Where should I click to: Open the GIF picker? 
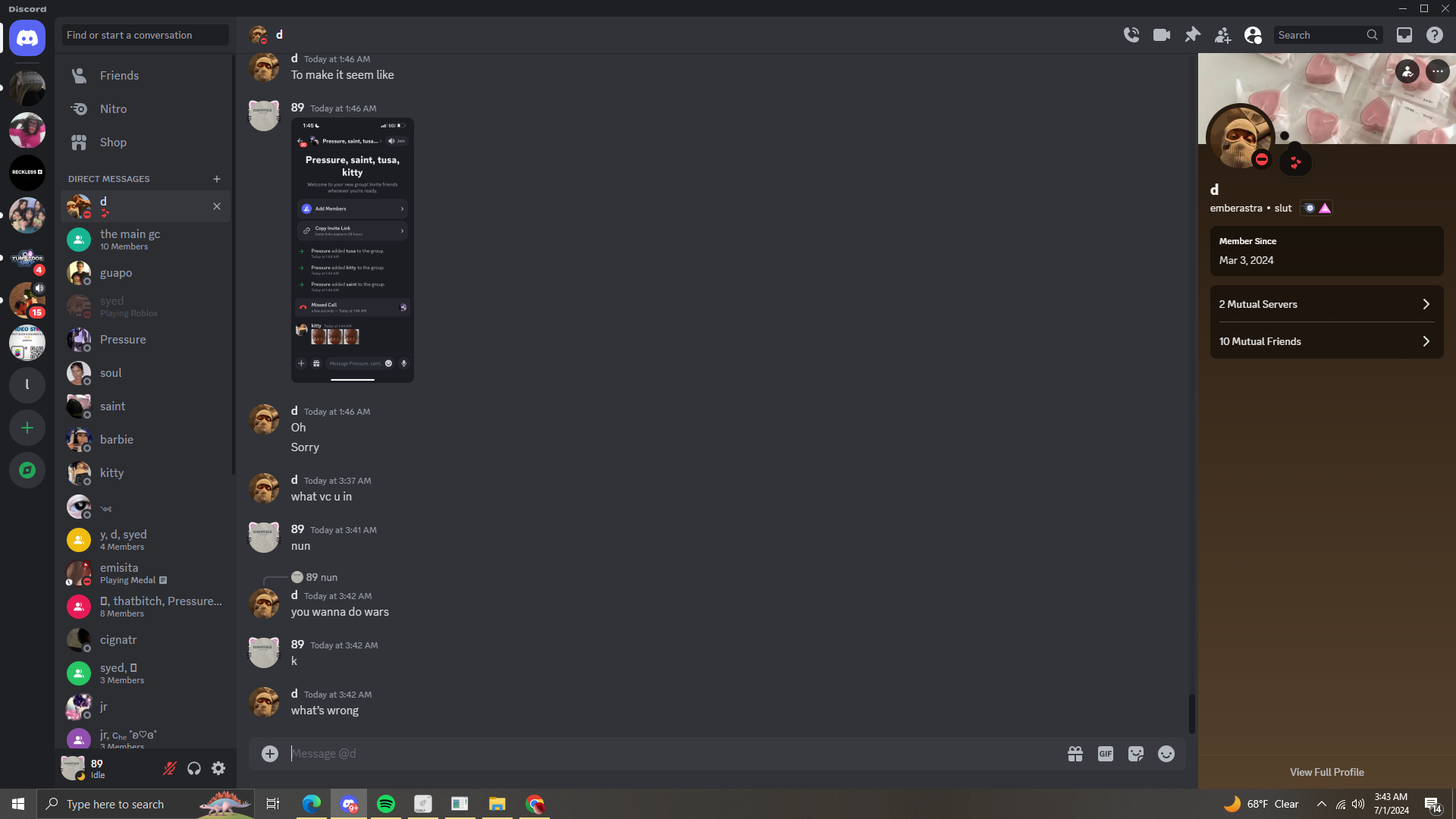click(1106, 754)
